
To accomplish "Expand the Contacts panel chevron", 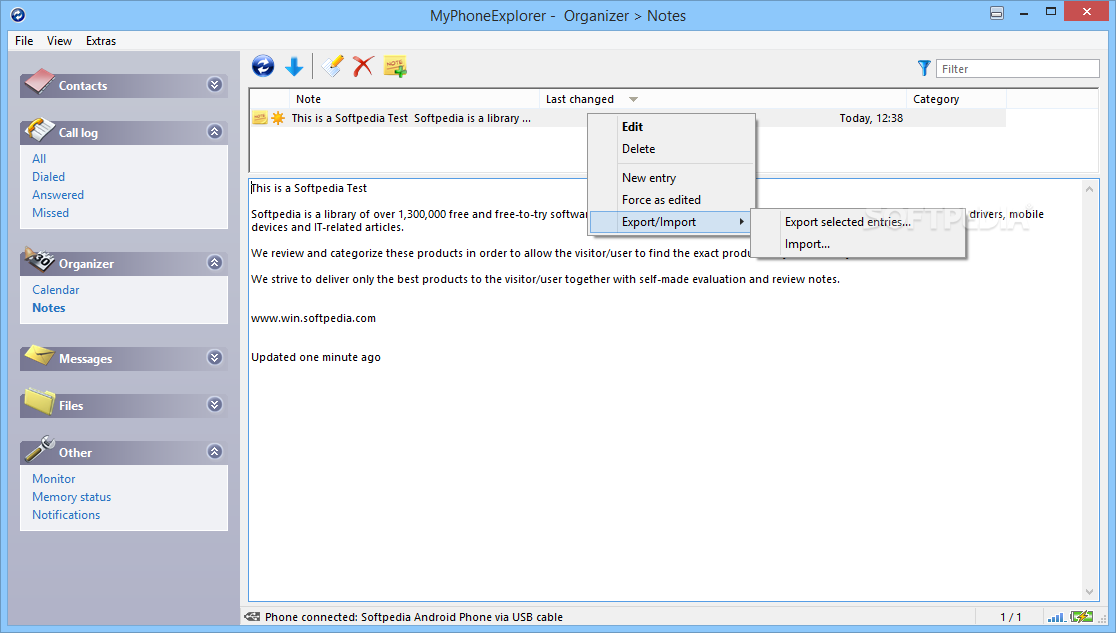I will pyautogui.click(x=214, y=85).
